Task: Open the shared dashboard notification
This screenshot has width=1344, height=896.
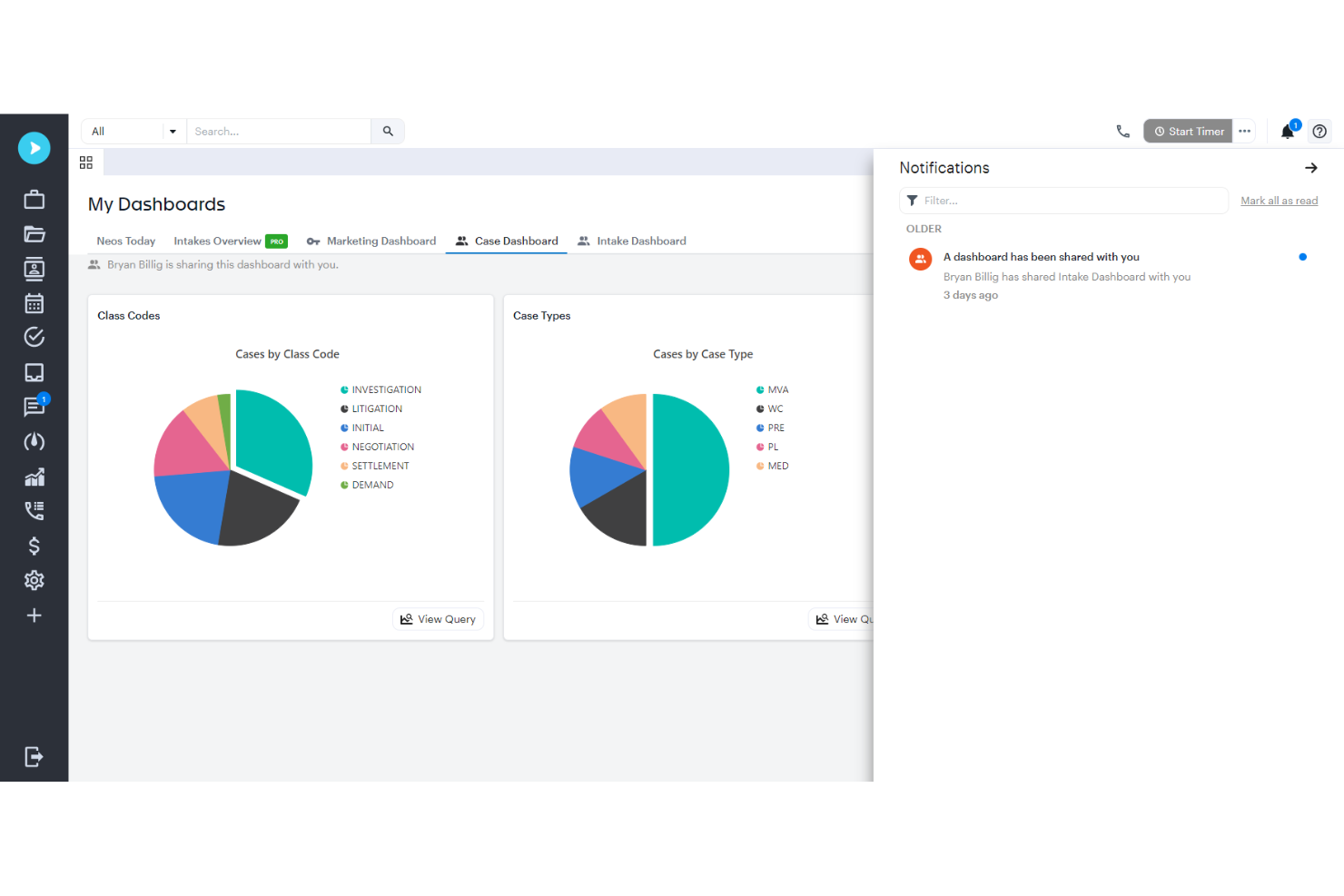Action: 1108,276
